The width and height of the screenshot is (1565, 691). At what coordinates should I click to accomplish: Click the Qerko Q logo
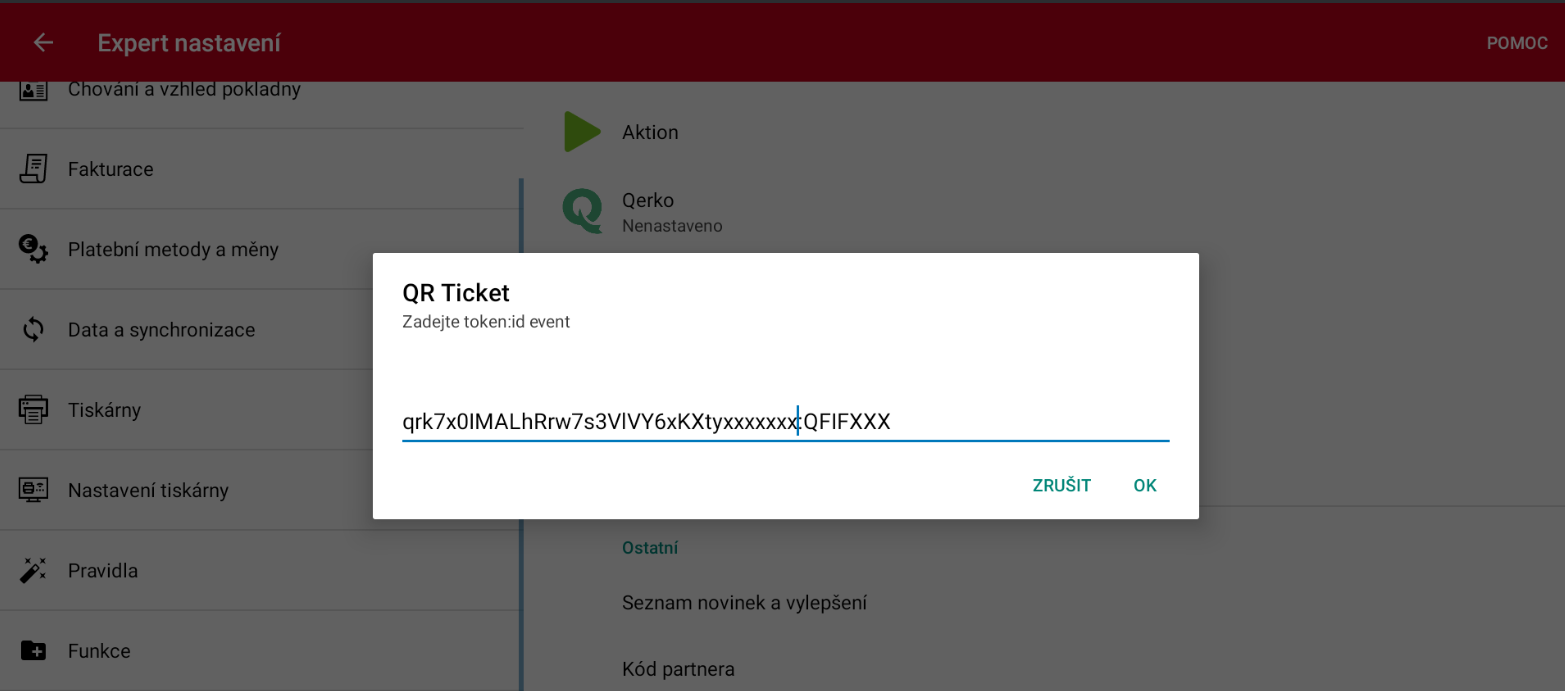(x=582, y=212)
